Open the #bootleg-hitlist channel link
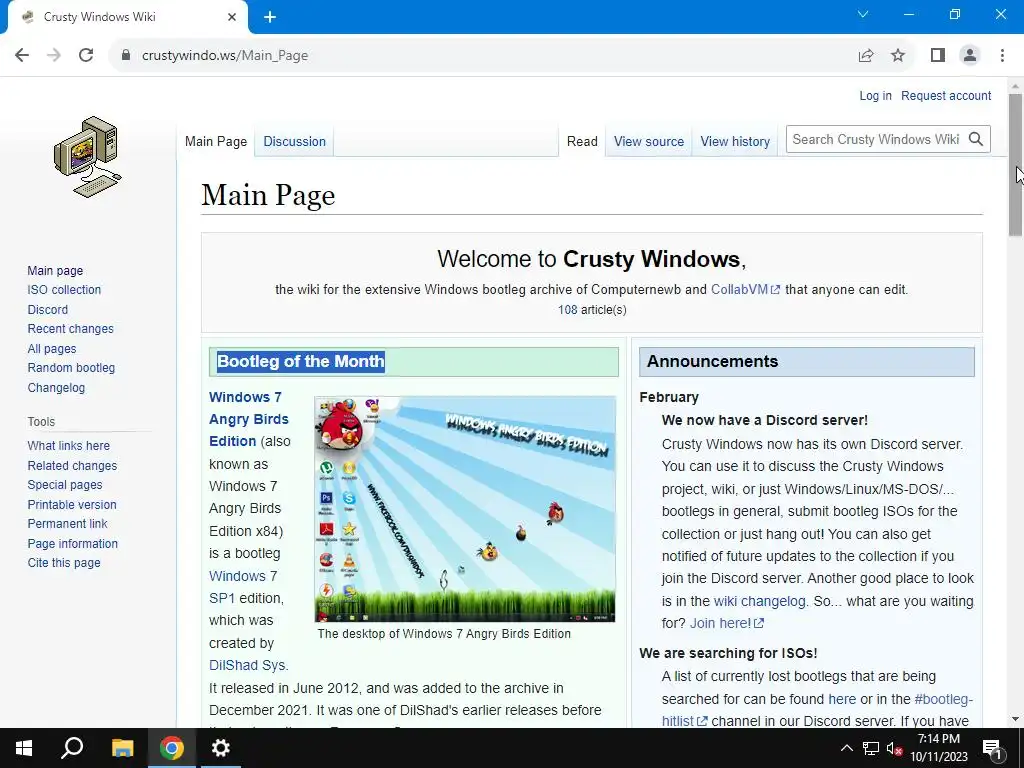Viewport: 1024px width, 768px height. tap(817, 711)
